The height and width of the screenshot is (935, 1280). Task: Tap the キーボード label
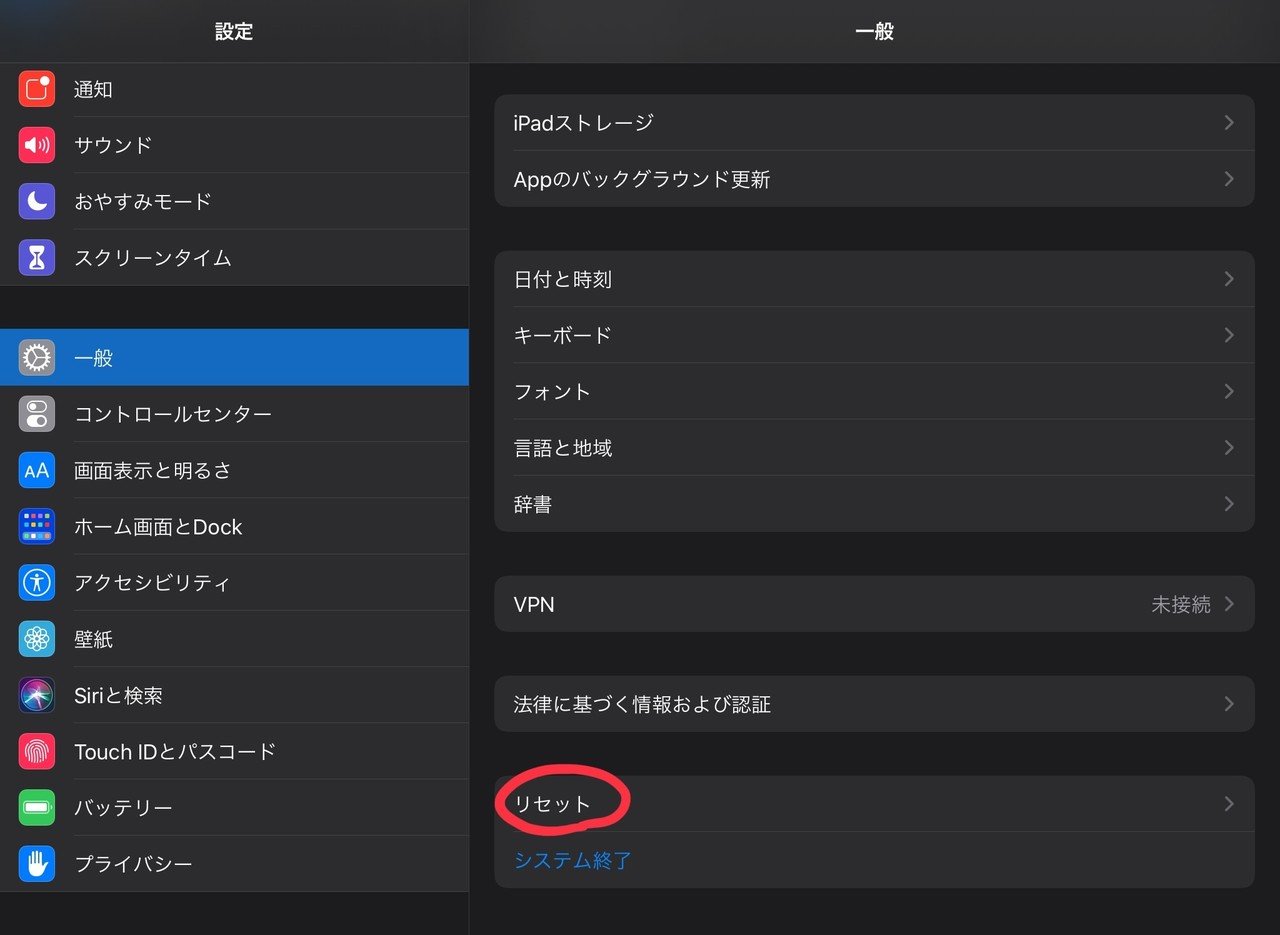[x=563, y=336]
